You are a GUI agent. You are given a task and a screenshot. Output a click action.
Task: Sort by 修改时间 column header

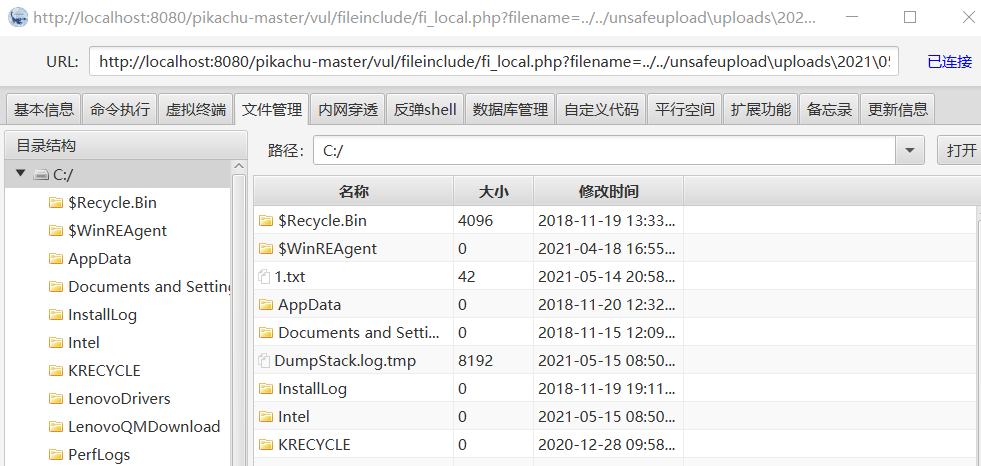point(608,191)
